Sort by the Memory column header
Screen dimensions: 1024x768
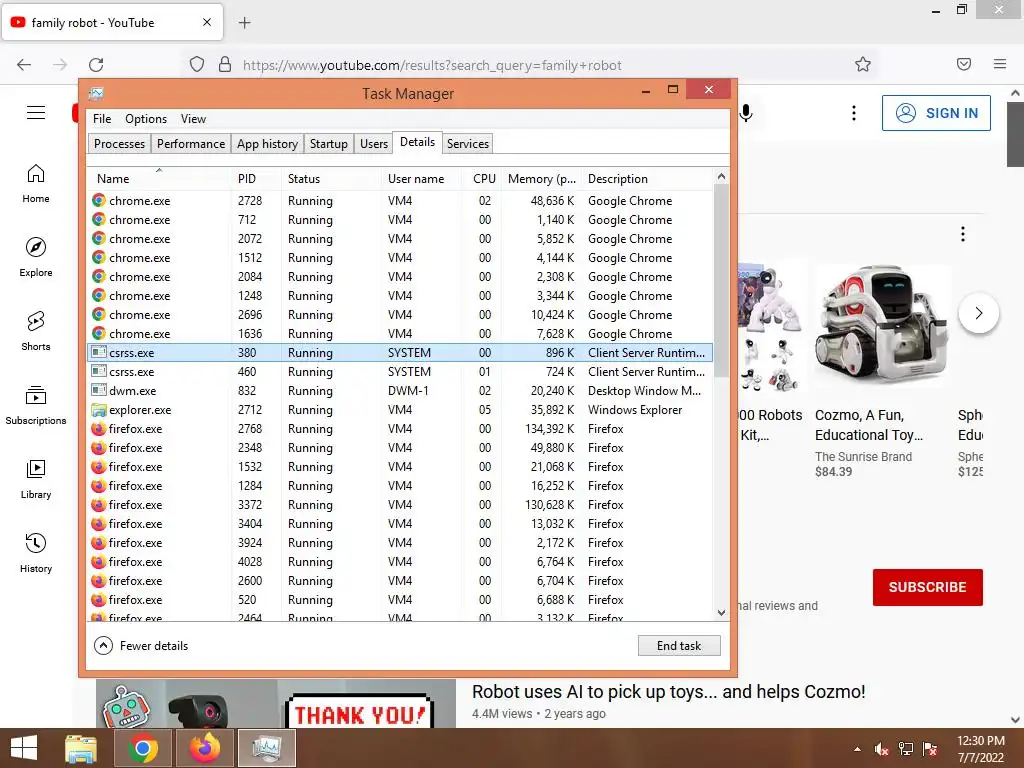541,179
